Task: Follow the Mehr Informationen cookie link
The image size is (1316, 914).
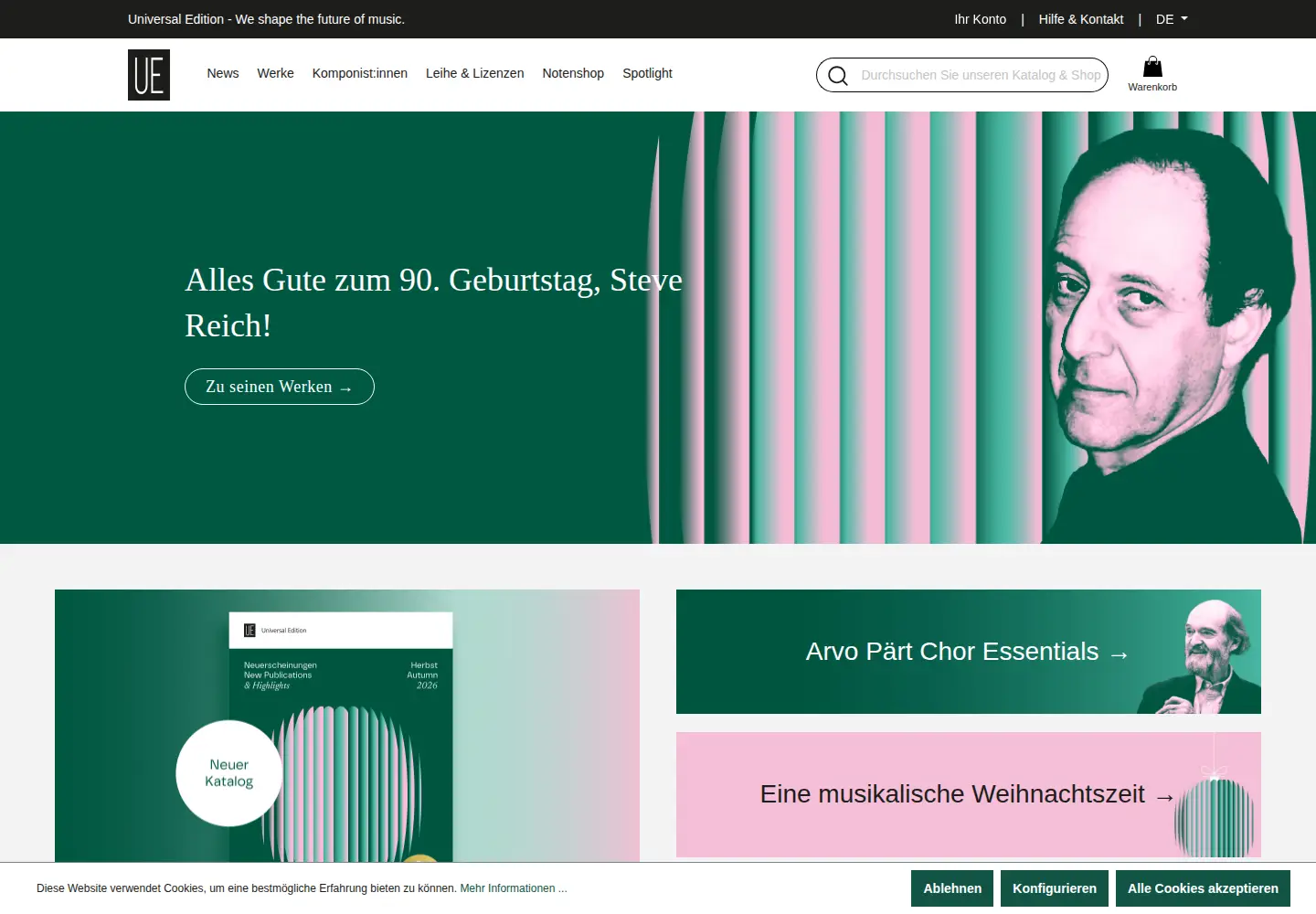Action: 514,888
